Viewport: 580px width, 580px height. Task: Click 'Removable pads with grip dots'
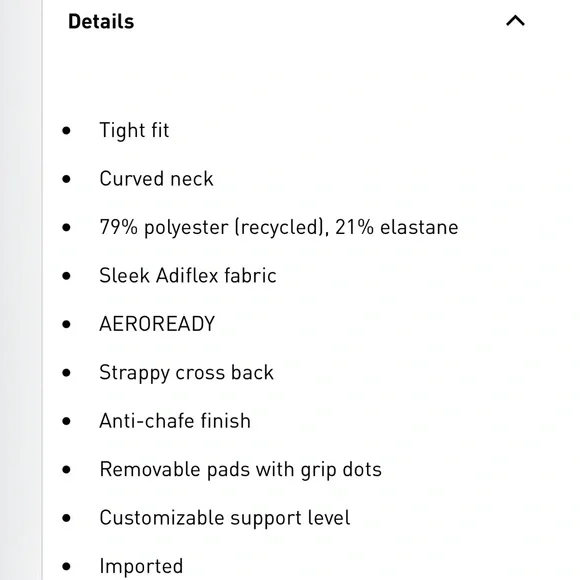[240, 470]
